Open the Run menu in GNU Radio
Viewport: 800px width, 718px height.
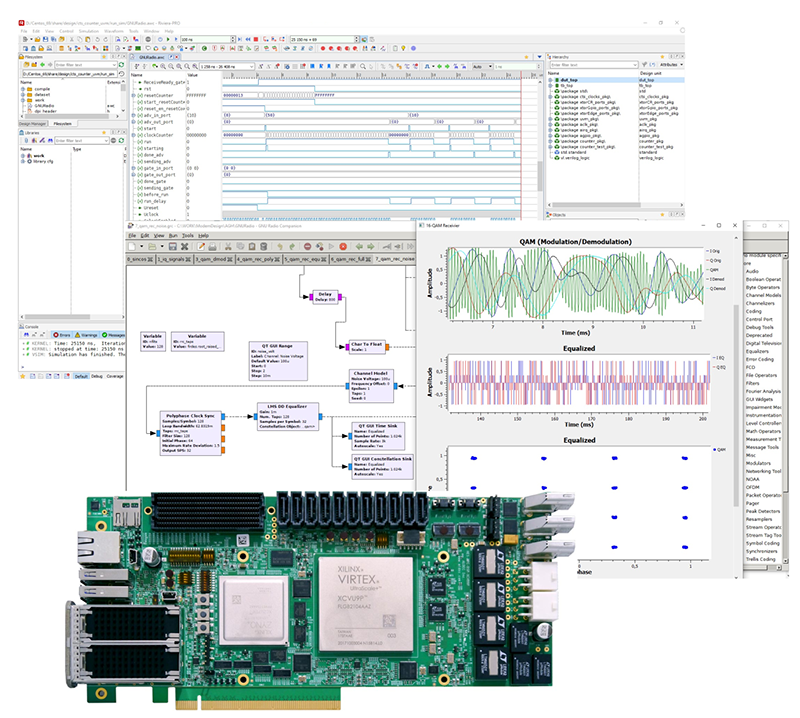[171, 236]
